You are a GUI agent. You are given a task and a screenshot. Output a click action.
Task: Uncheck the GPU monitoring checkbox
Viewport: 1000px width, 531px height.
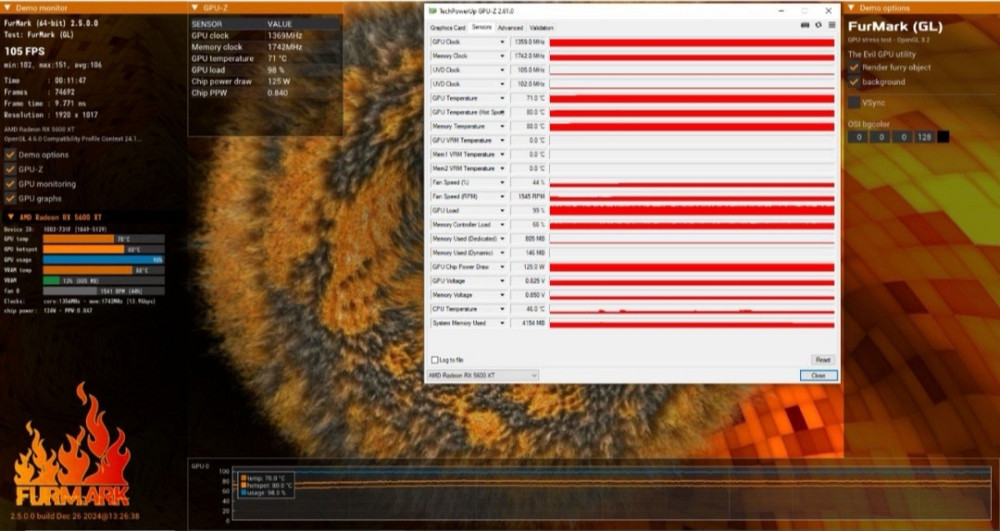point(10,184)
